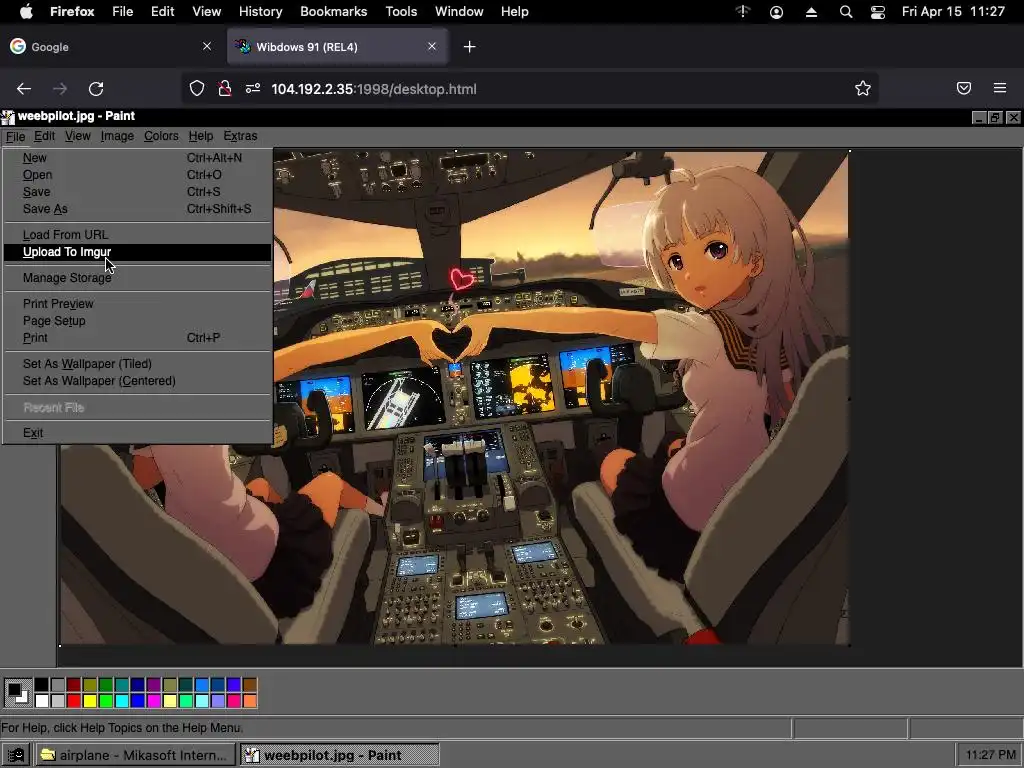Image resolution: width=1024 pixels, height=768 pixels.
Task: Bookmark page with the star icon
Action: (863, 89)
